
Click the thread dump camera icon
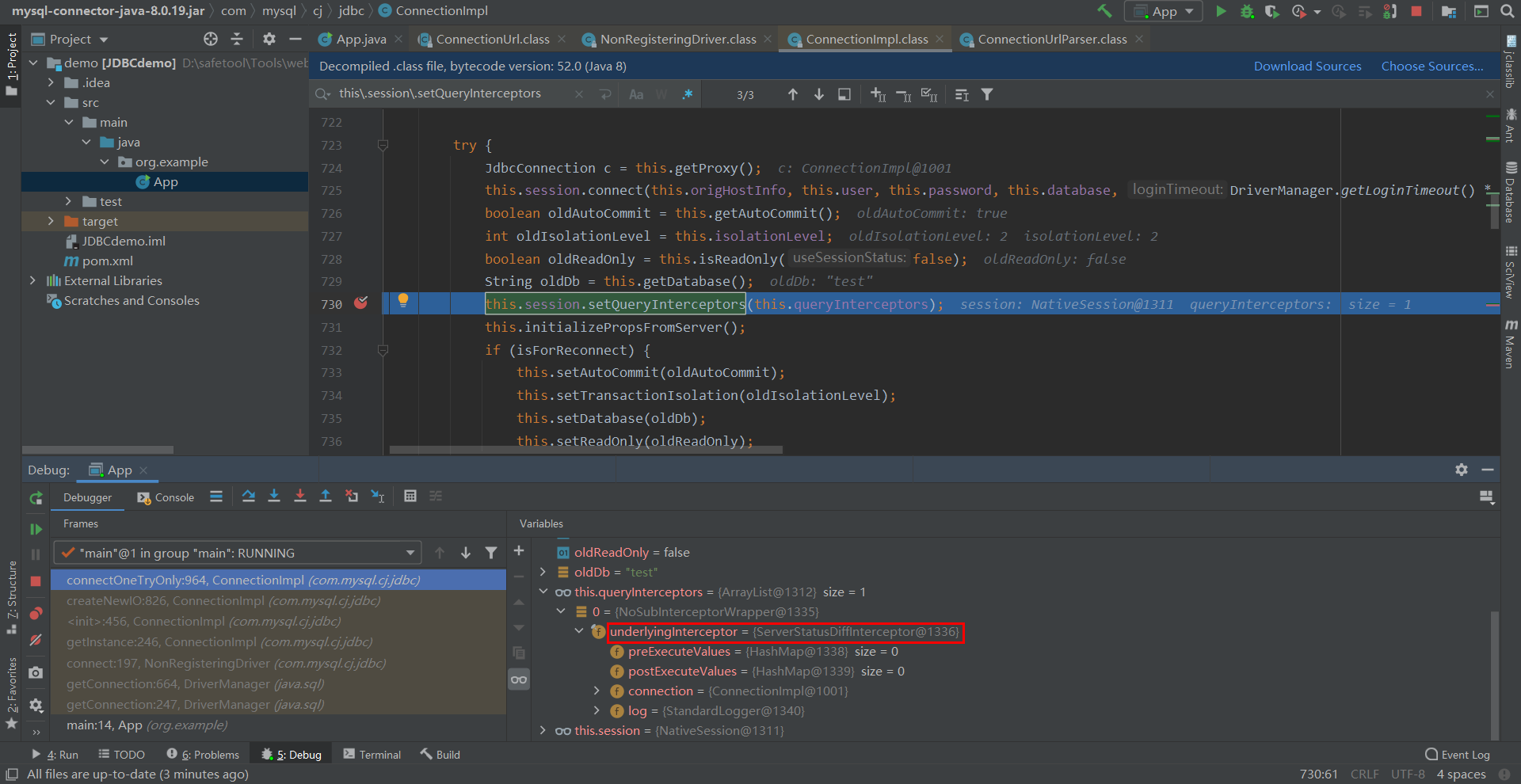(x=36, y=672)
